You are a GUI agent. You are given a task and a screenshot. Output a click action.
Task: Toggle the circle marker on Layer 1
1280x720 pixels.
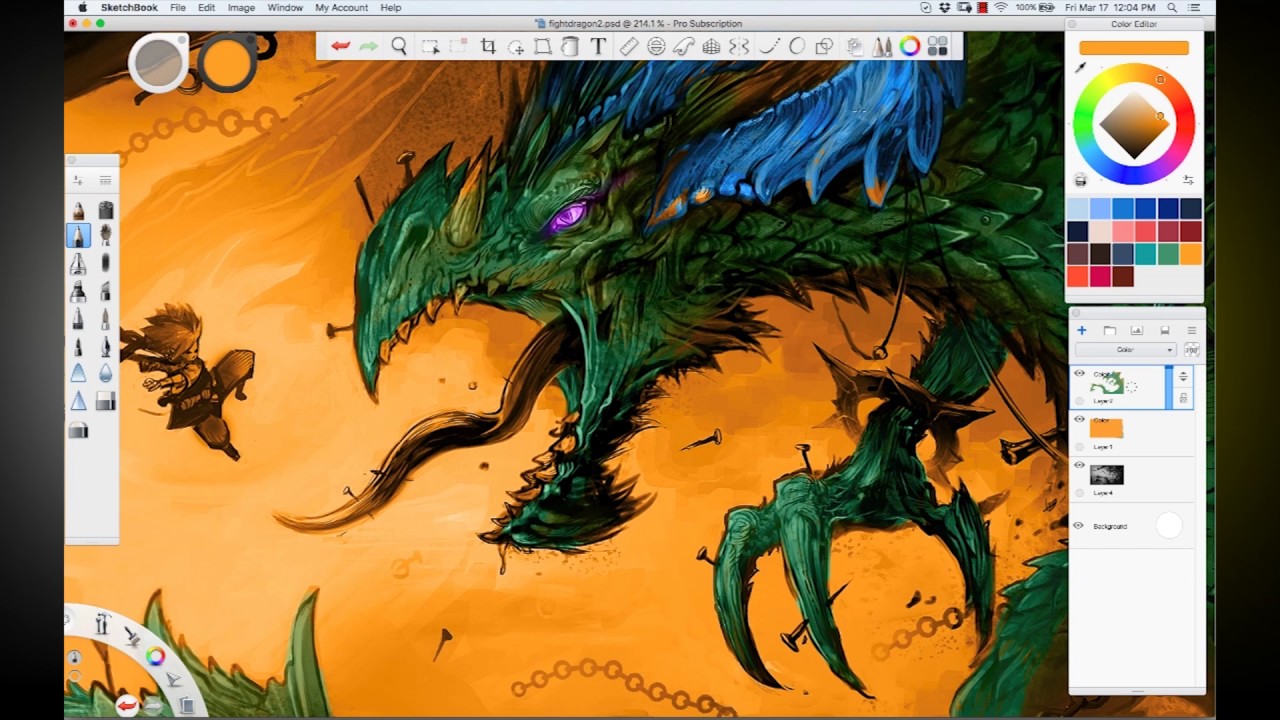coord(1078,447)
